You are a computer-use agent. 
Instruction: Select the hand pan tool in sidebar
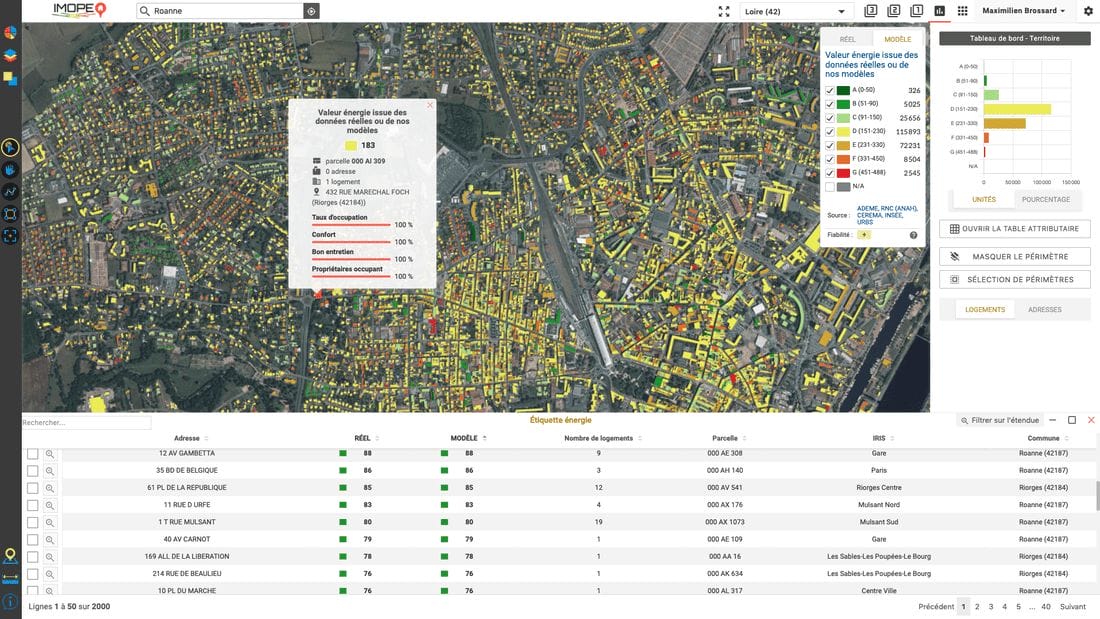10,169
